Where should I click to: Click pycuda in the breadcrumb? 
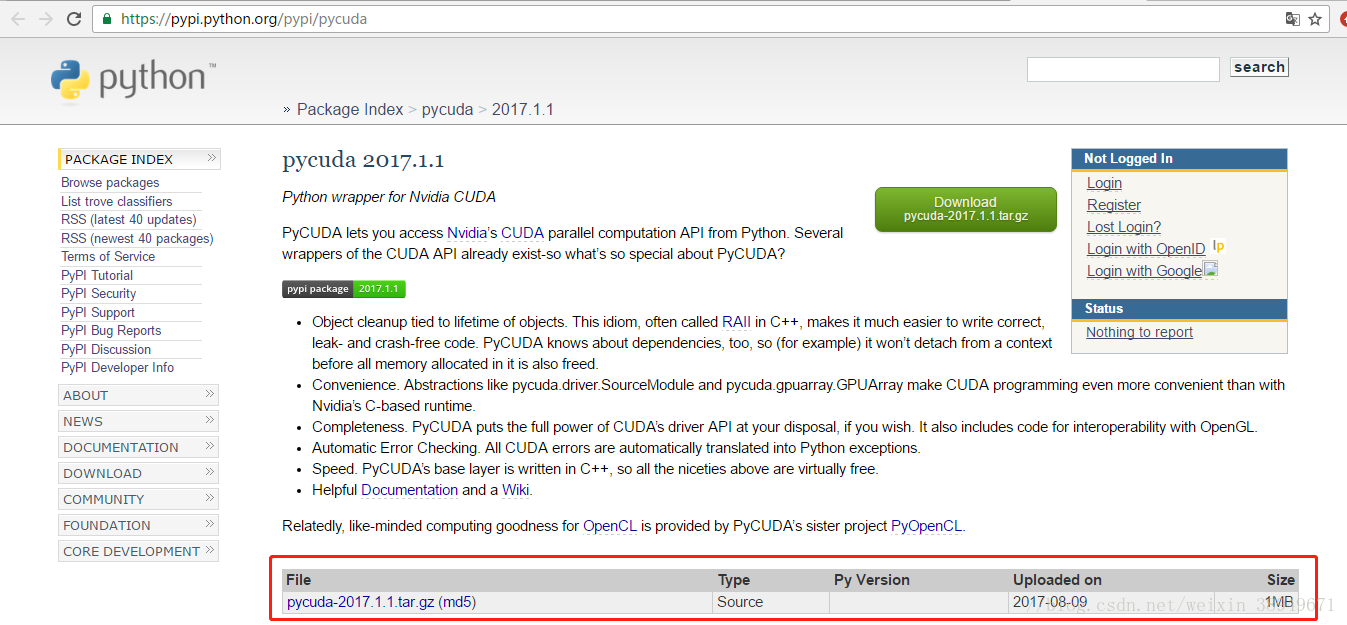(447, 109)
